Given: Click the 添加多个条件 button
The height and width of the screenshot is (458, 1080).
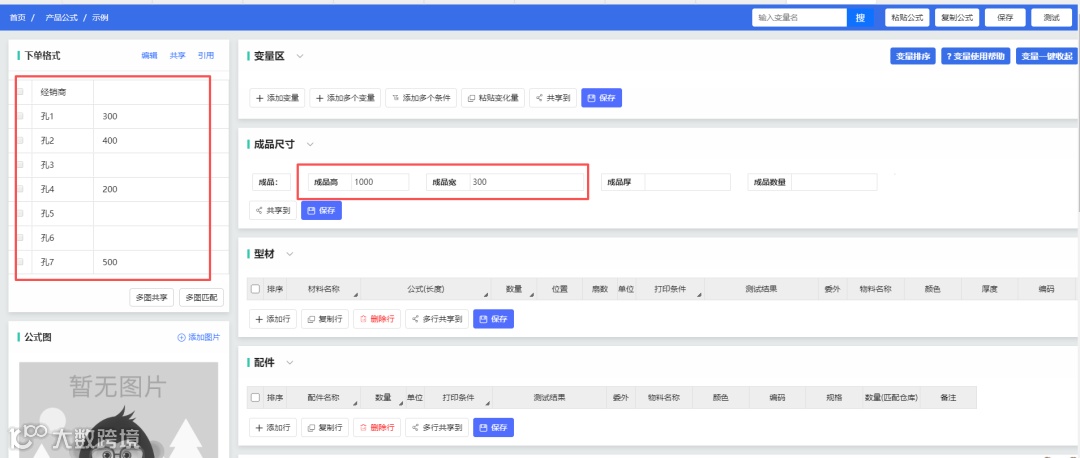Looking at the screenshot, I should pyautogui.click(x=421, y=98).
